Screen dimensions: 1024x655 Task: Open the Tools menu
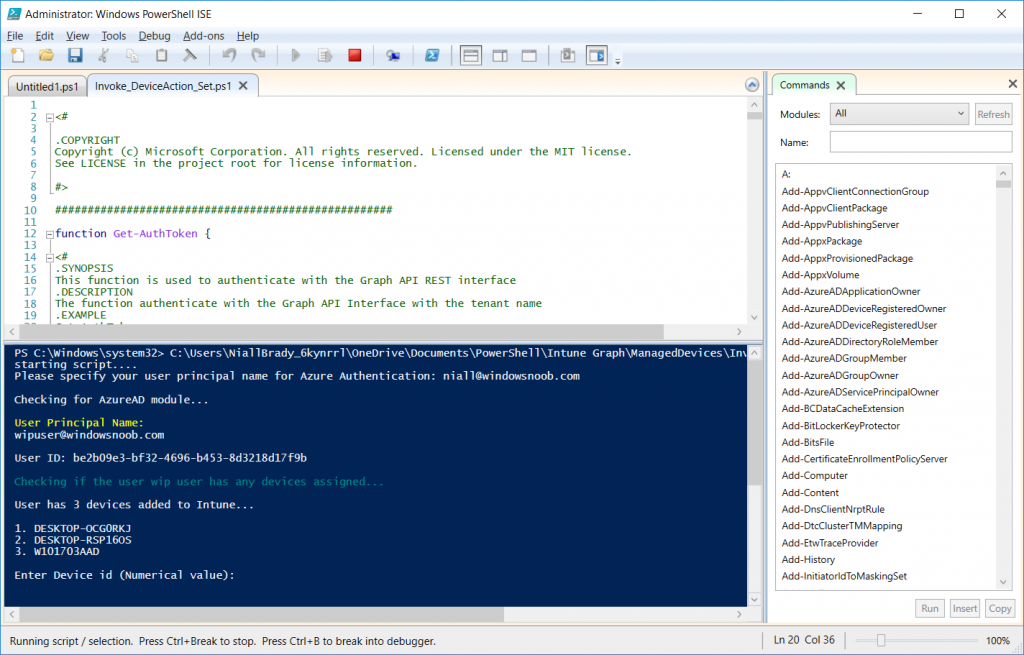[114, 36]
